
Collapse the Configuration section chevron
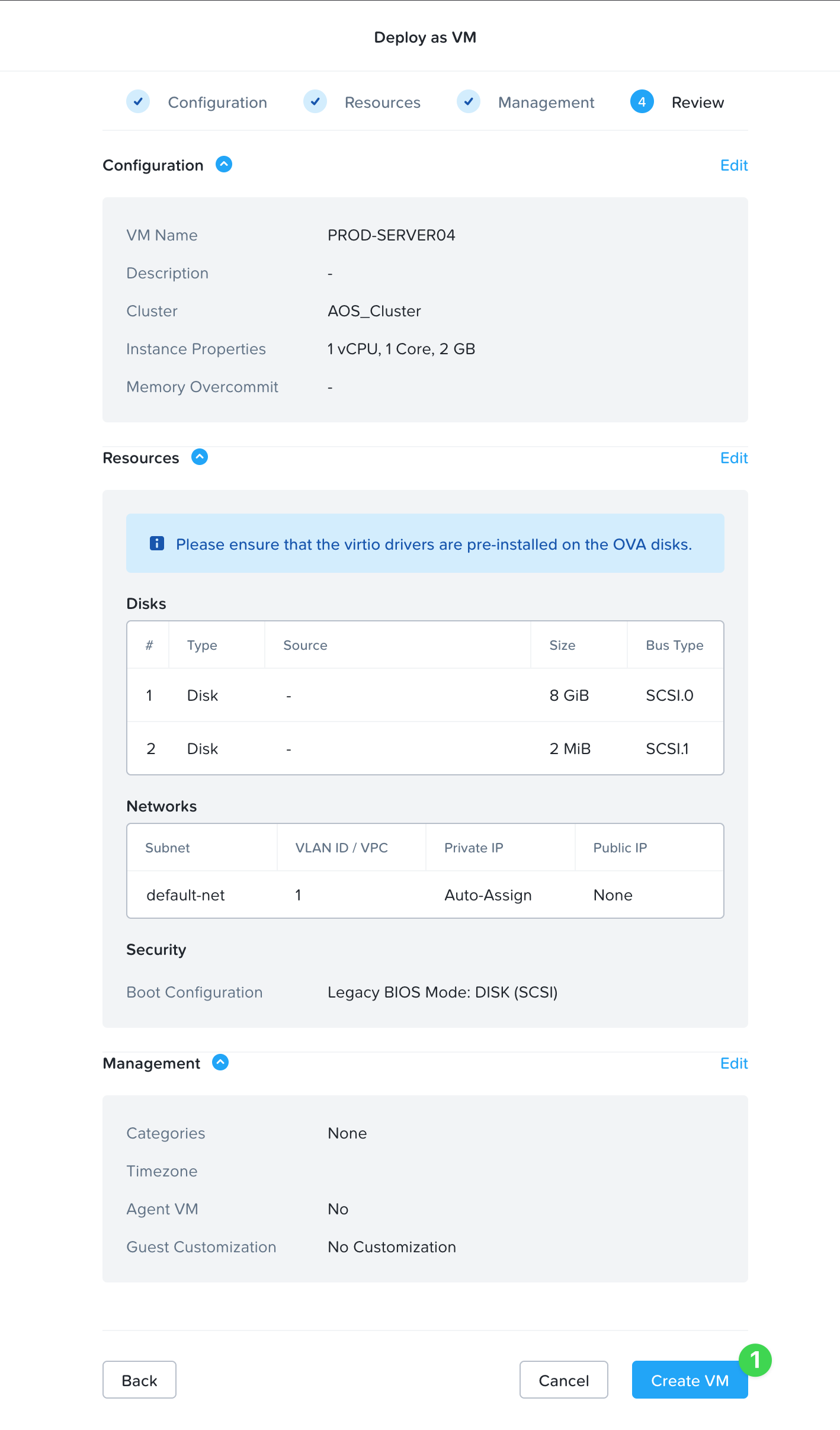pyautogui.click(x=224, y=164)
